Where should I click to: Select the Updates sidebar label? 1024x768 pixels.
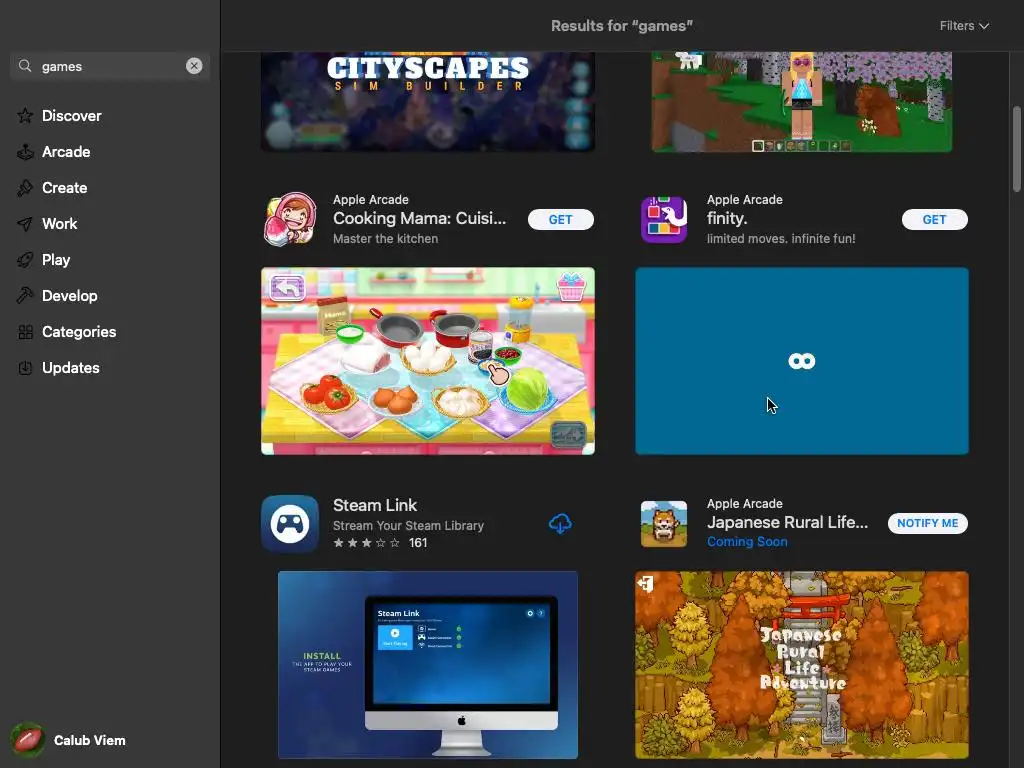point(71,368)
